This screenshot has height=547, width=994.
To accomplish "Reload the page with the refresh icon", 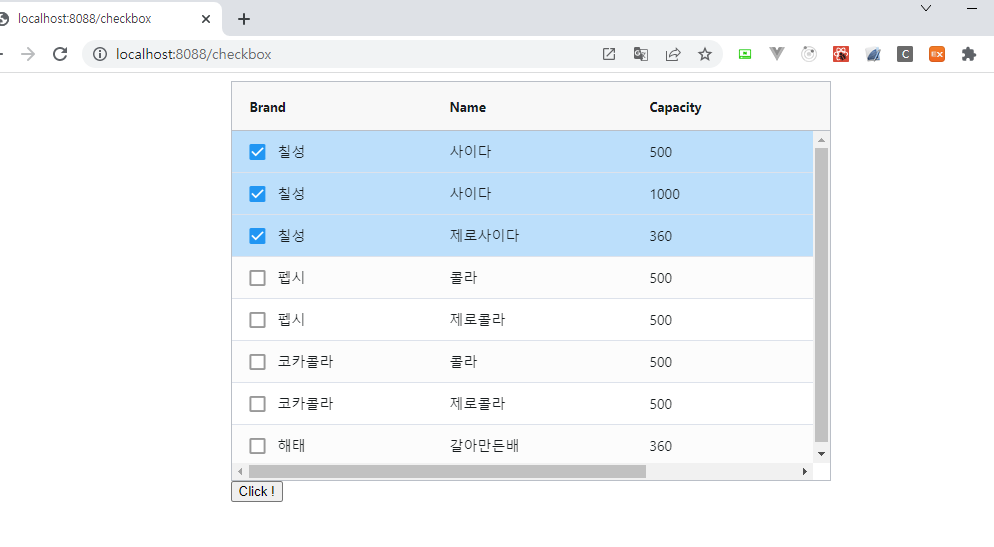I will click(60, 55).
